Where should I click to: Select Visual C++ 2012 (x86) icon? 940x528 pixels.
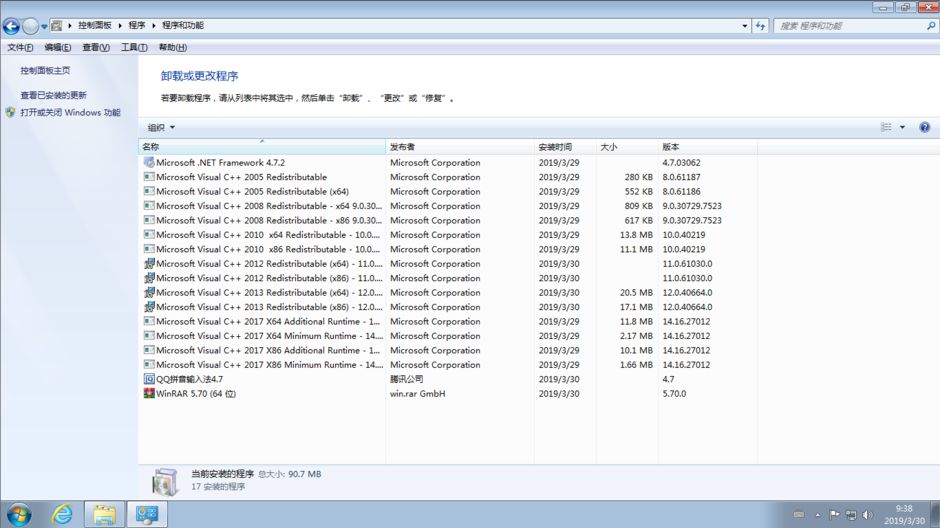tap(149, 277)
